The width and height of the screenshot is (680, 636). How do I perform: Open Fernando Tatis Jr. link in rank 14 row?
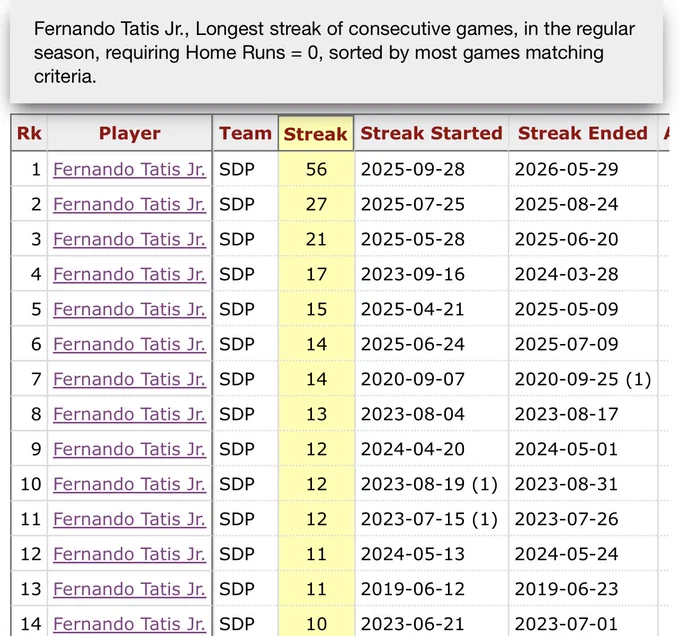click(129, 624)
